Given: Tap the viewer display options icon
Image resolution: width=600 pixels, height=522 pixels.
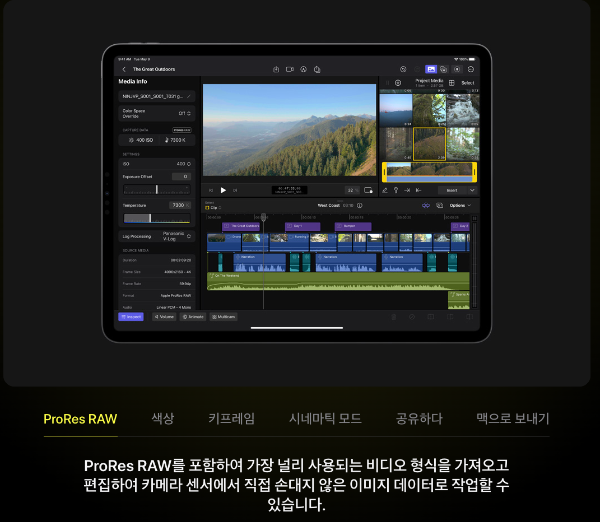Looking at the screenshot, I should (368, 190).
